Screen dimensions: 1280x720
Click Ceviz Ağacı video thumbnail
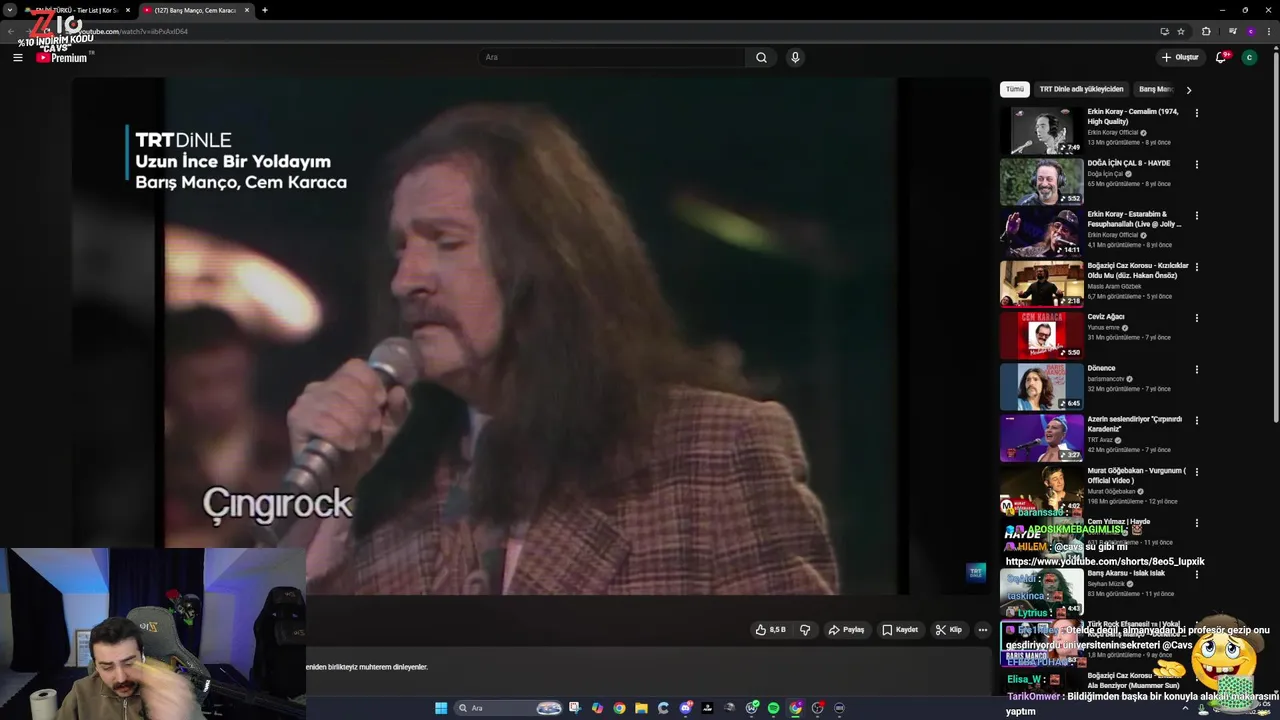pos(1041,335)
